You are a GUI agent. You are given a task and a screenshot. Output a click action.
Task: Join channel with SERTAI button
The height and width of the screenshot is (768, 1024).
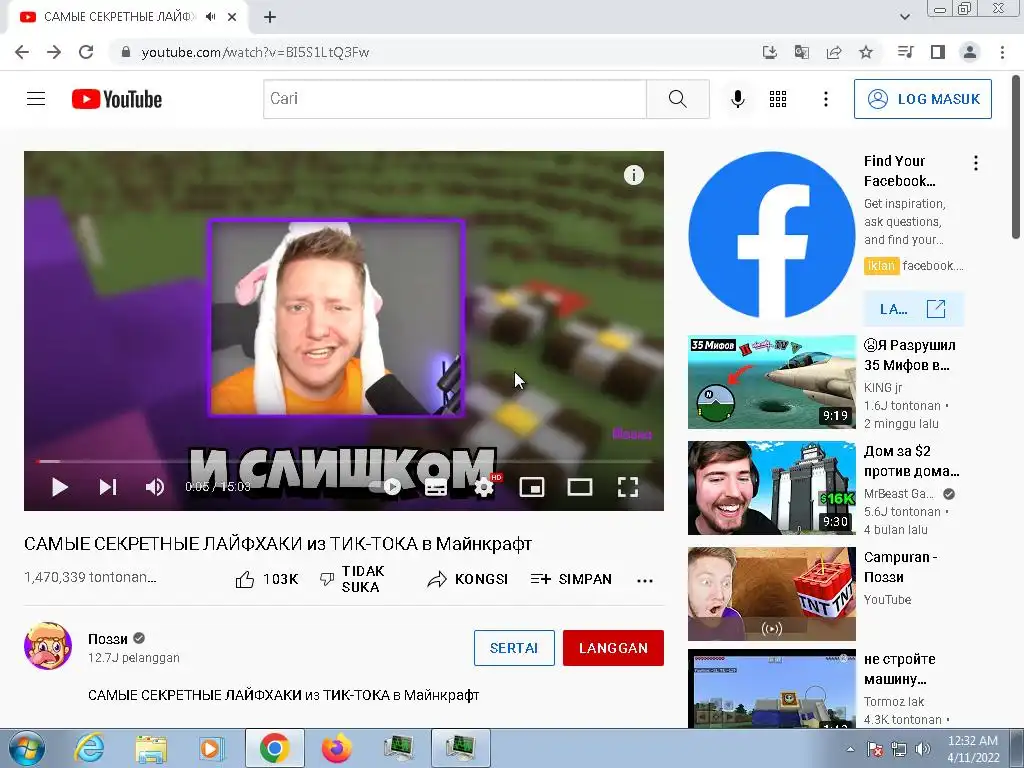pyautogui.click(x=514, y=648)
